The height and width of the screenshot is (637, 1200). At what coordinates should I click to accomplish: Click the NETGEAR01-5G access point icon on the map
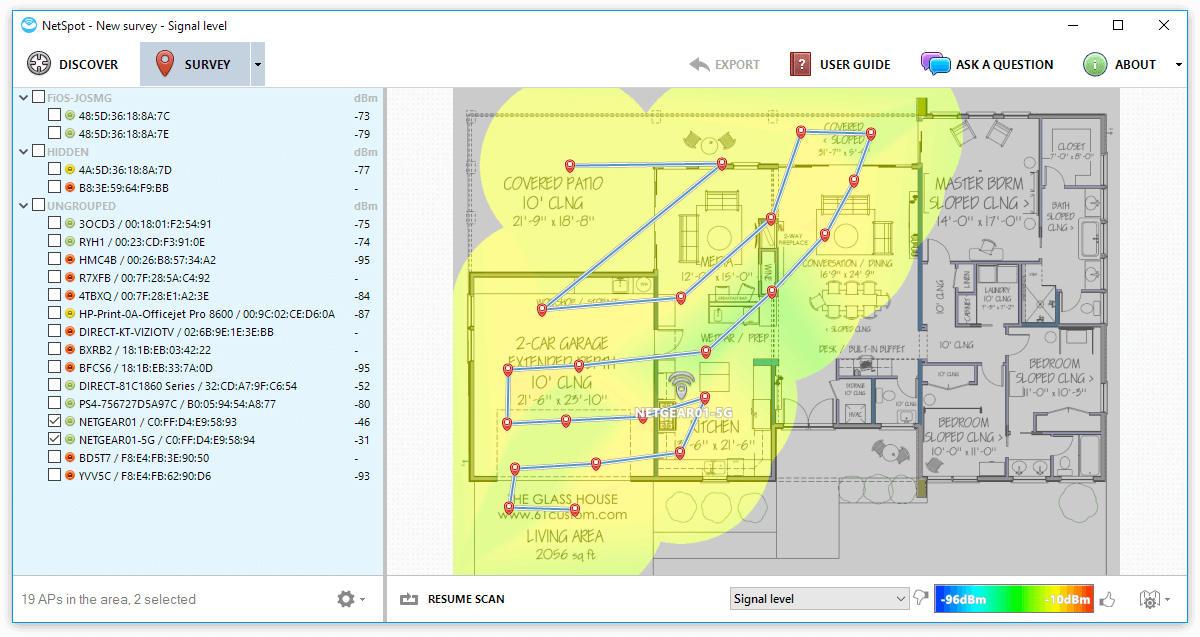coord(683,388)
